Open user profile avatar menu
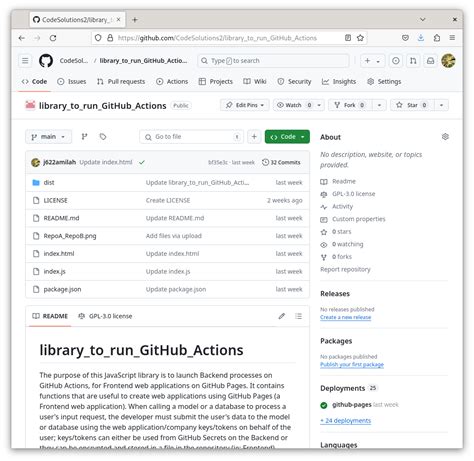This screenshot has height=461, width=474. [448, 61]
